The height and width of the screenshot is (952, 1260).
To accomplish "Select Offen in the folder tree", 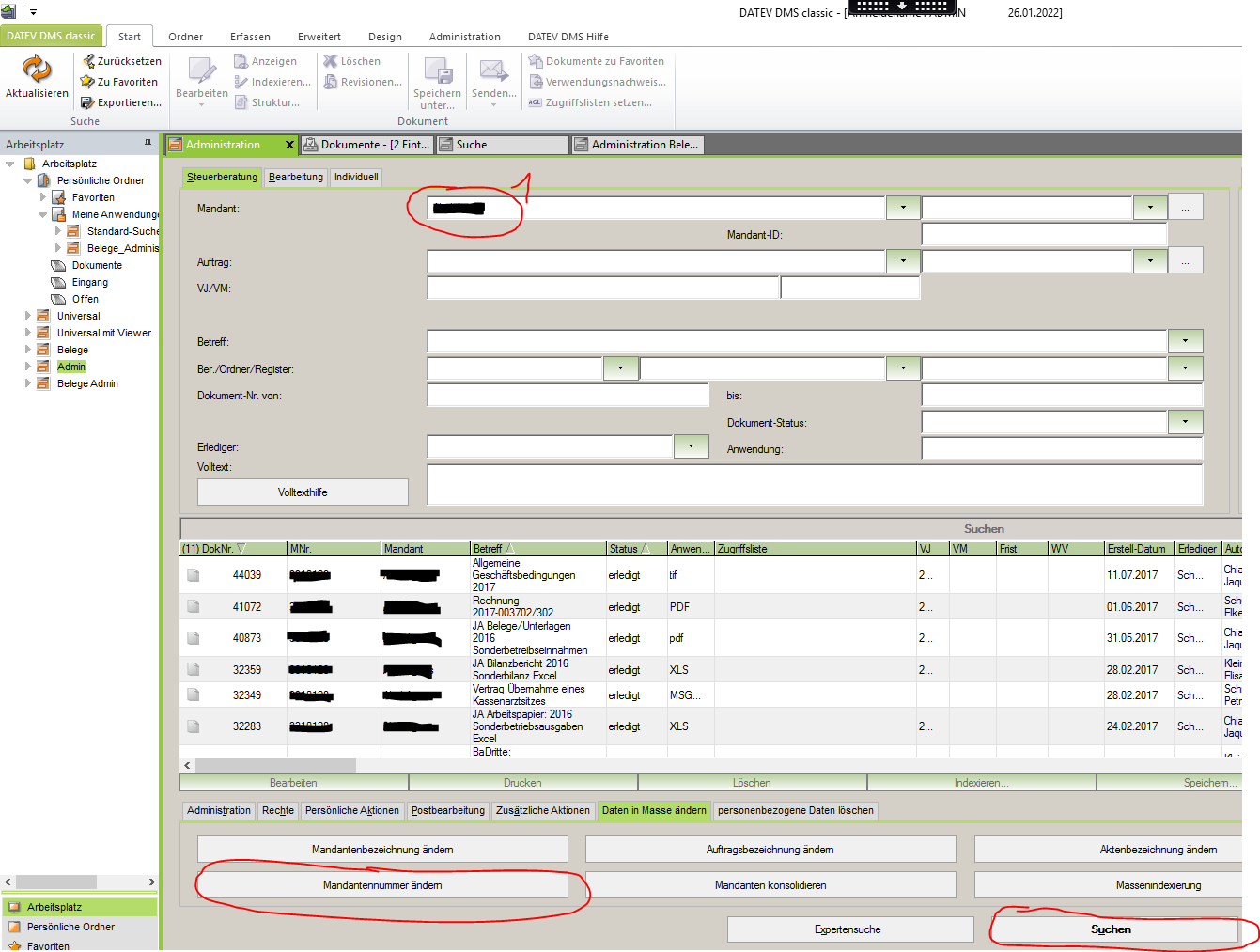I will click(x=85, y=299).
